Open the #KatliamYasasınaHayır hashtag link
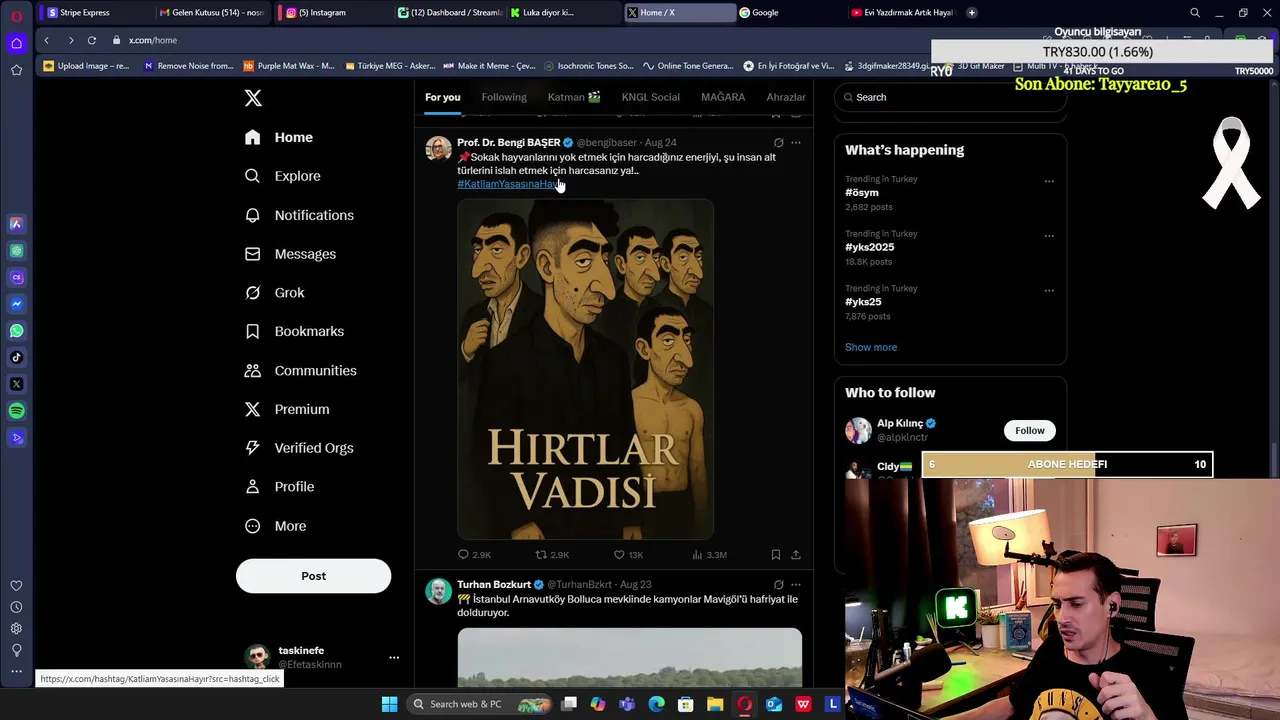The image size is (1280, 720). 508,184
